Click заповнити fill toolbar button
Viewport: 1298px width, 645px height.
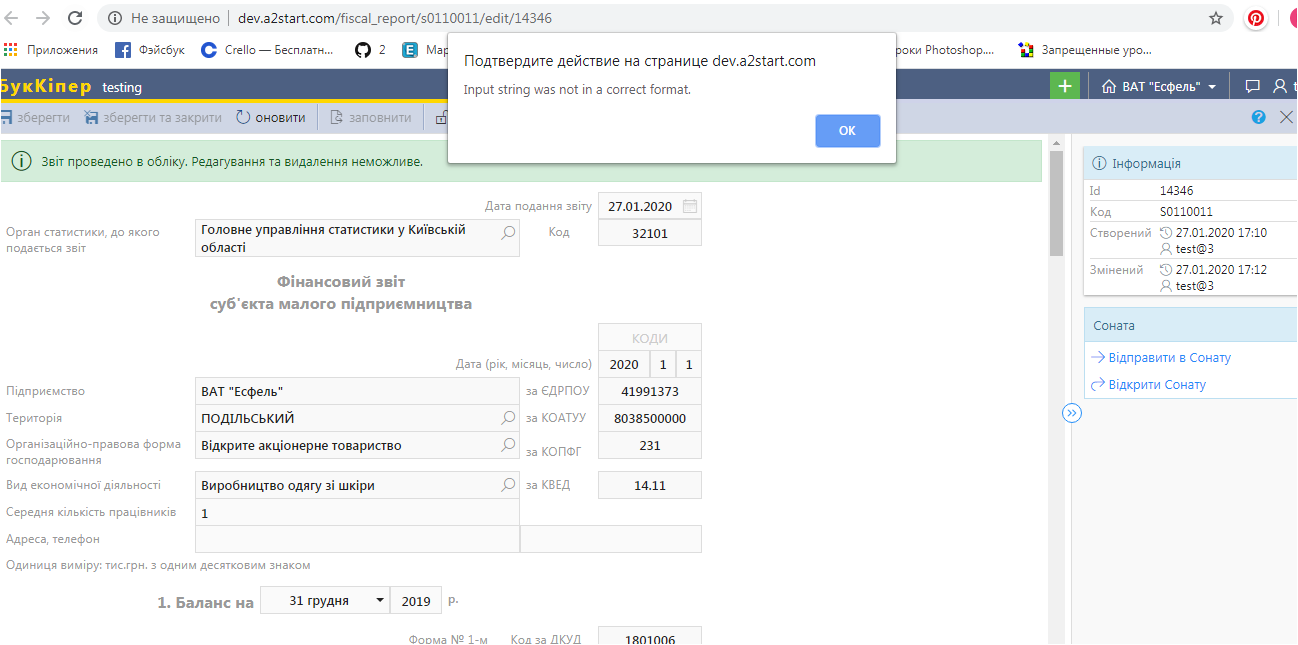click(370, 117)
